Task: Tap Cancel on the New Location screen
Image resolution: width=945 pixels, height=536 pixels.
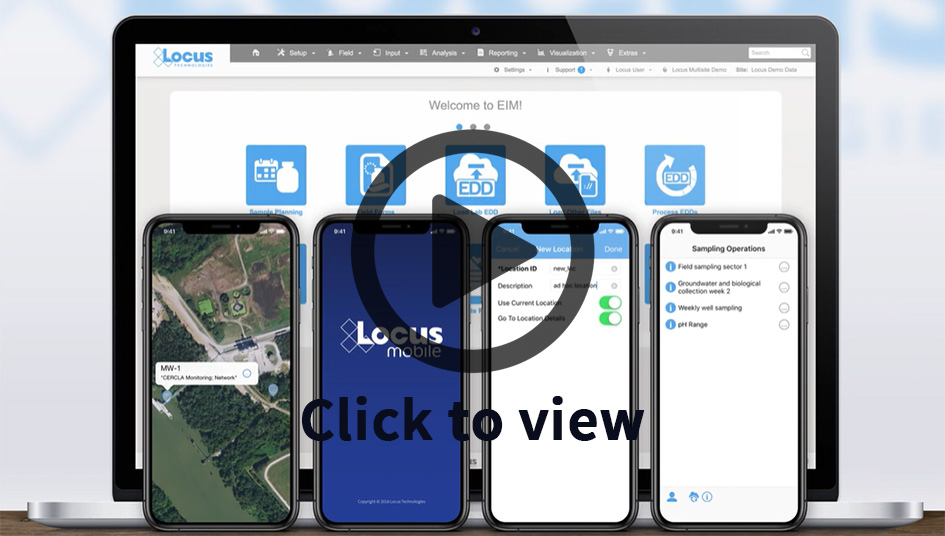Action: click(x=507, y=248)
